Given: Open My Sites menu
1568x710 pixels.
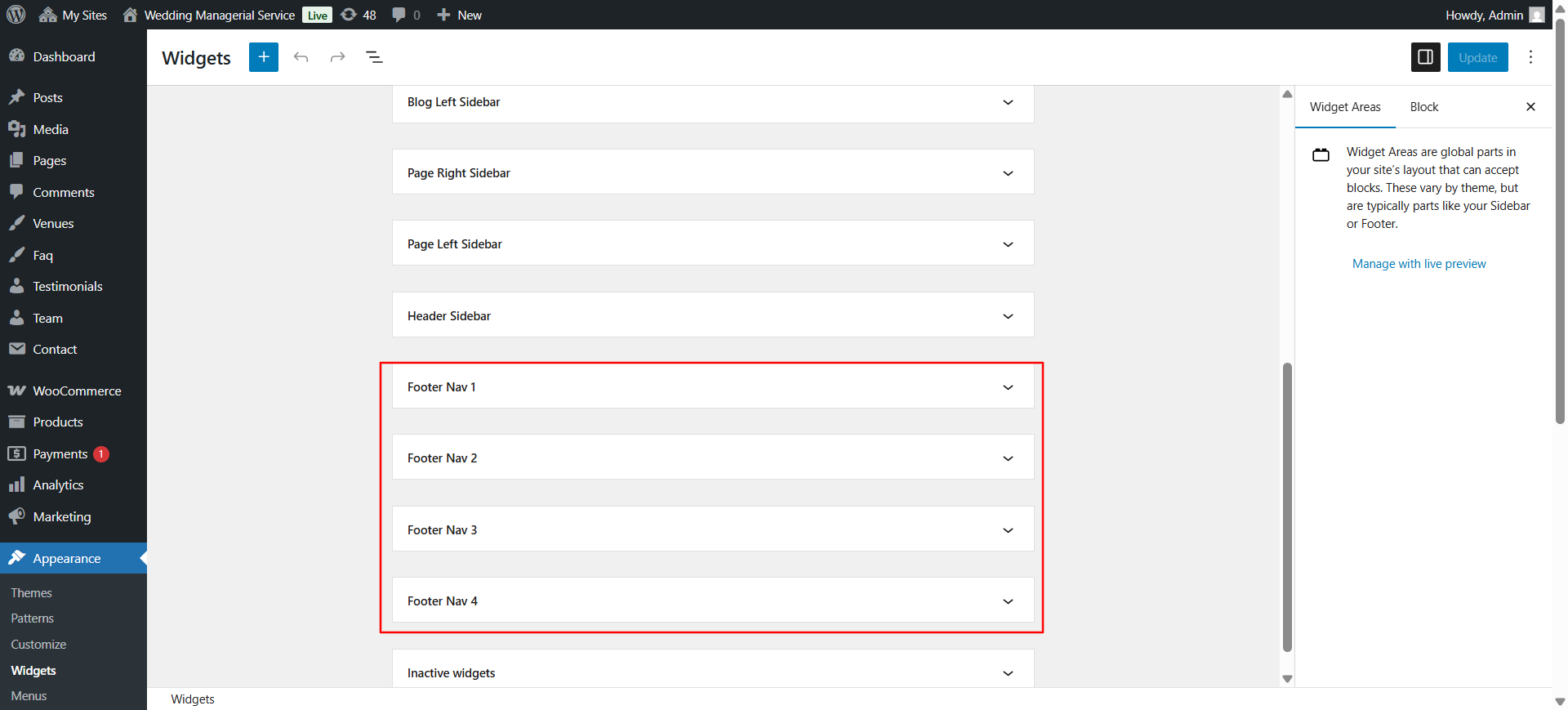Looking at the screenshot, I should pyautogui.click(x=73, y=15).
